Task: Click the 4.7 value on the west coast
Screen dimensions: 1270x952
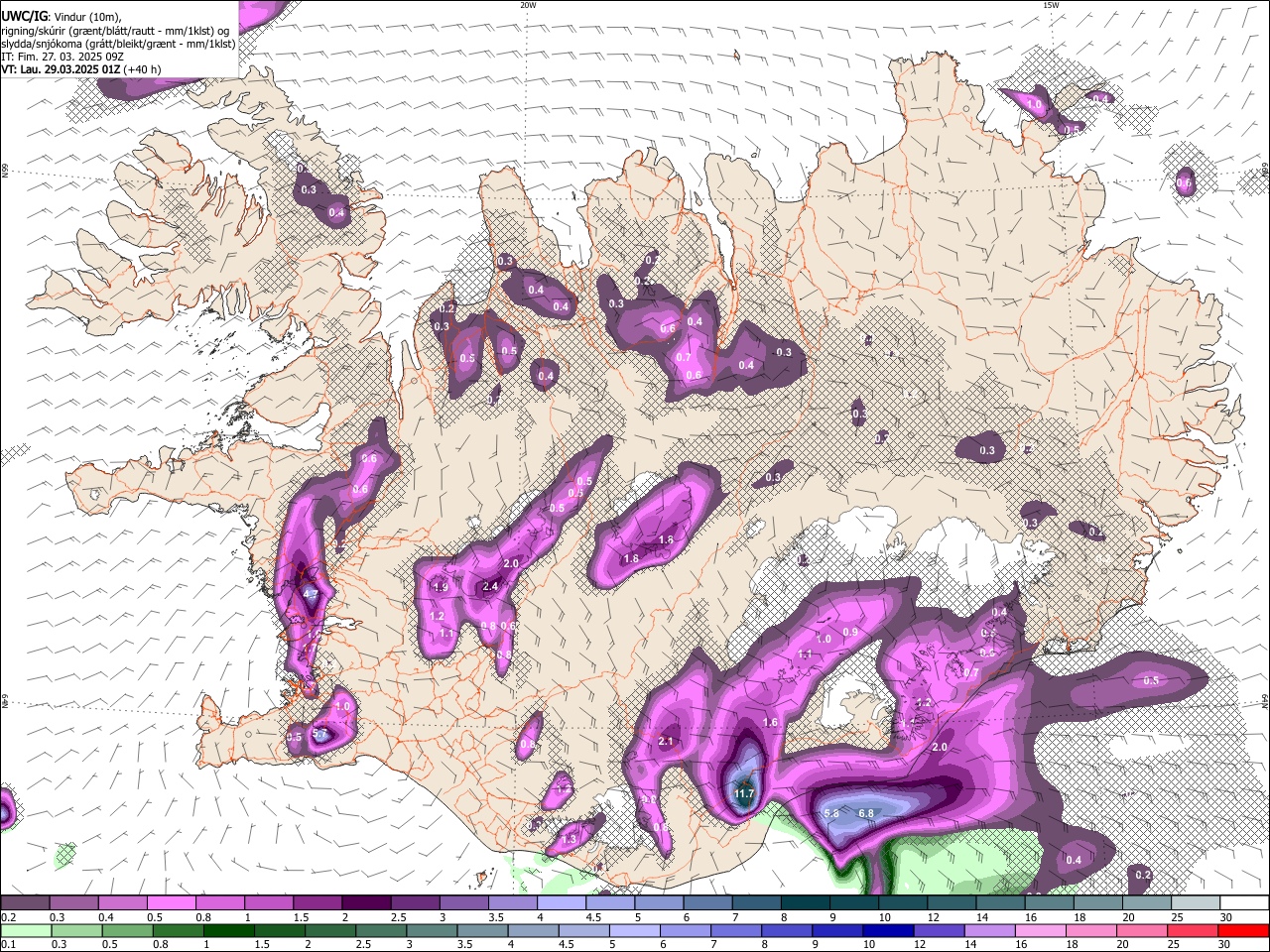Action: coord(310,594)
